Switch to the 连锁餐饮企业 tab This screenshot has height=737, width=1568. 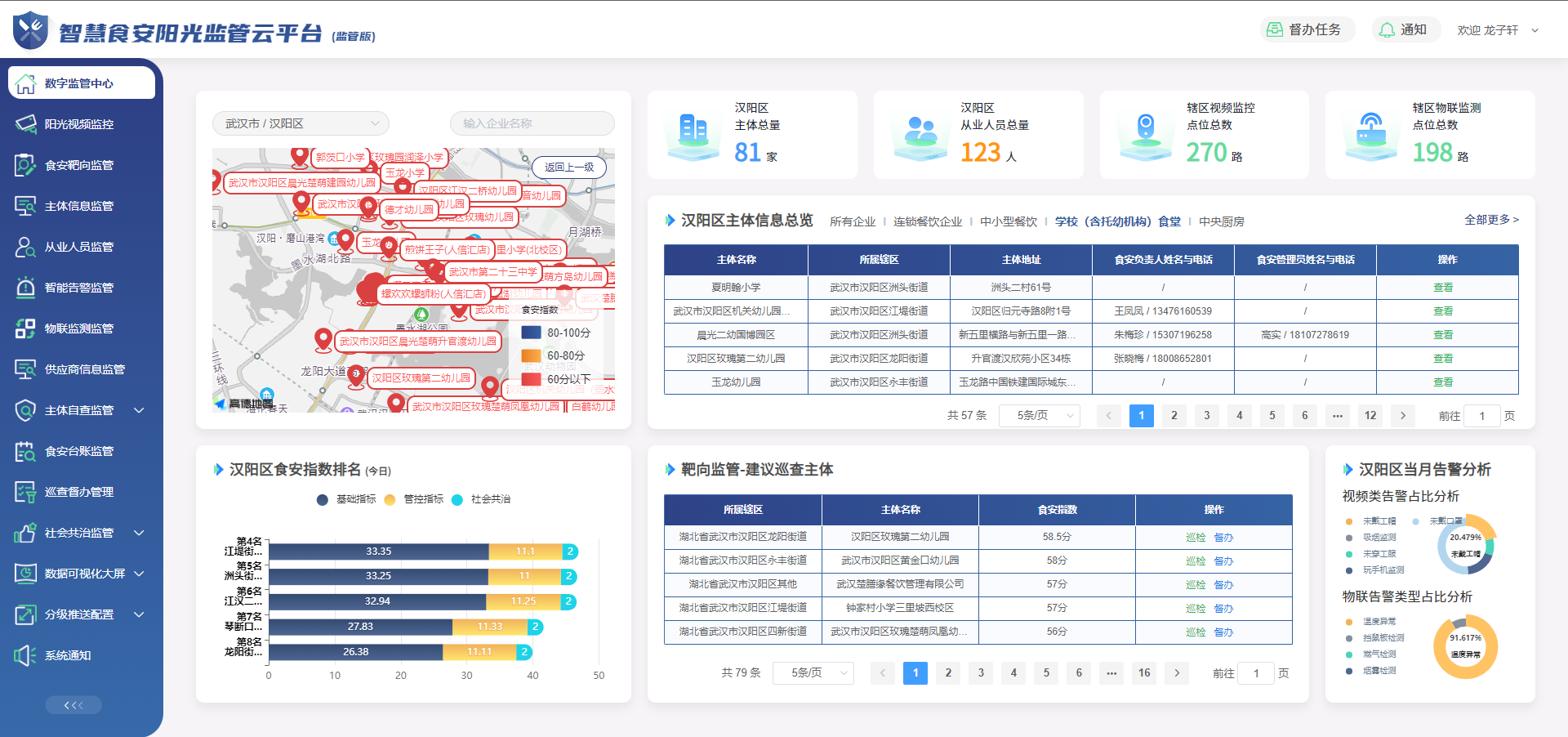[x=928, y=221]
